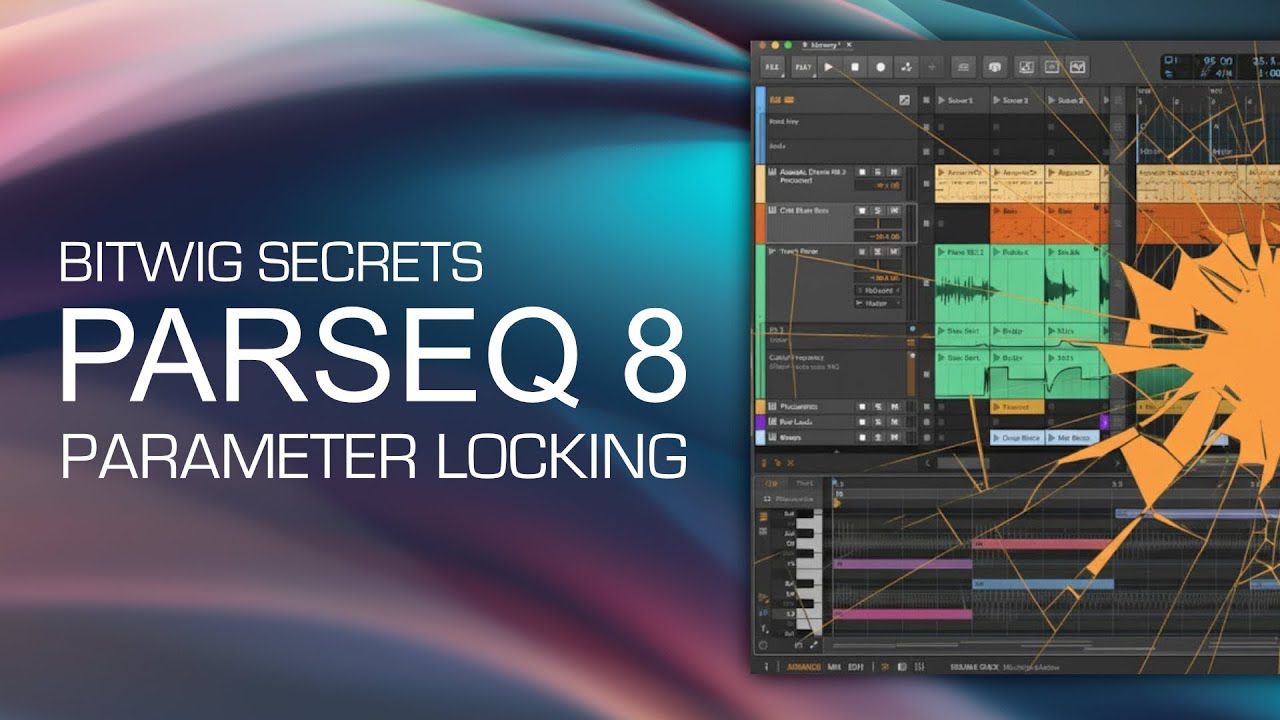Arm recording with the round Record button
The width and height of the screenshot is (1280, 720).
(881, 67)
